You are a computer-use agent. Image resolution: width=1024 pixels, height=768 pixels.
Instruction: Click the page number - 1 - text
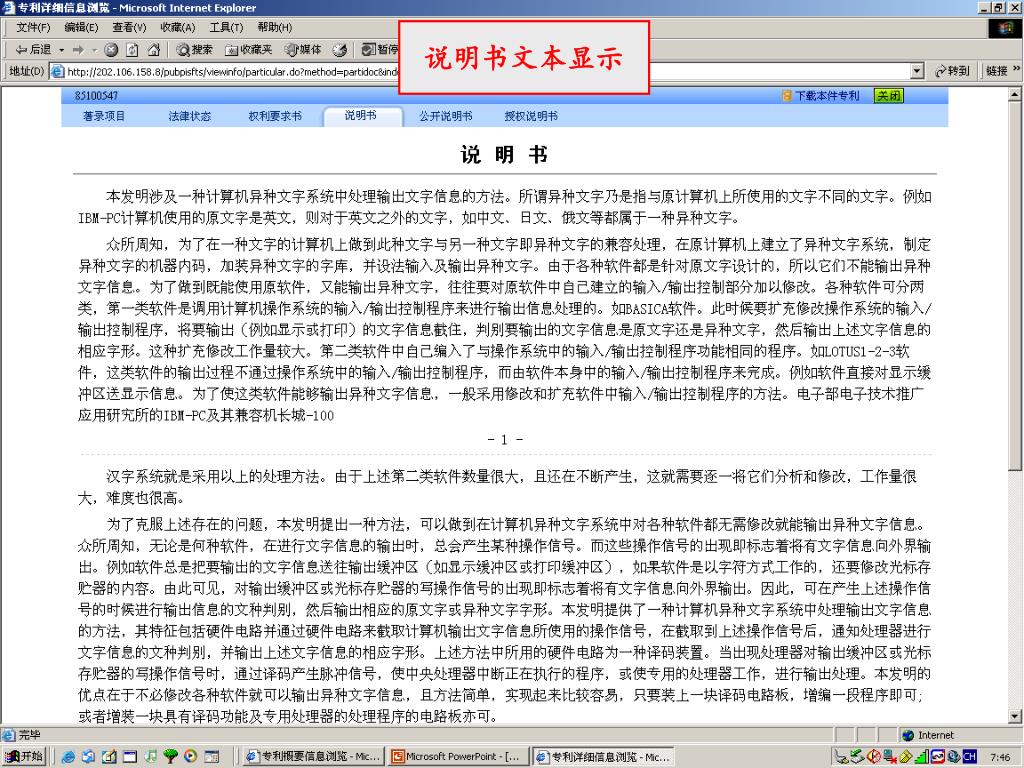(x=505, y=440)
